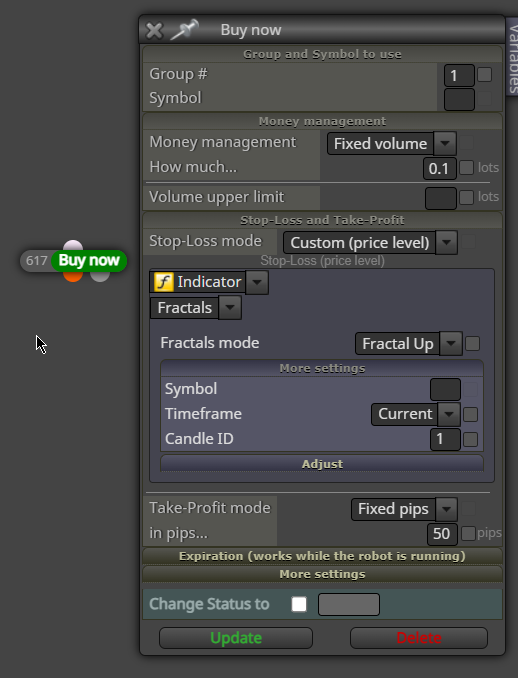Toggle the Candle ID checkbox

point(470,439)
